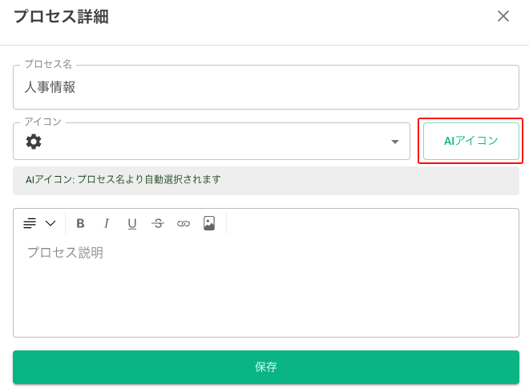Toggle bold formatting
This screenshot has height=392, width=529.
tap(80, 223)
